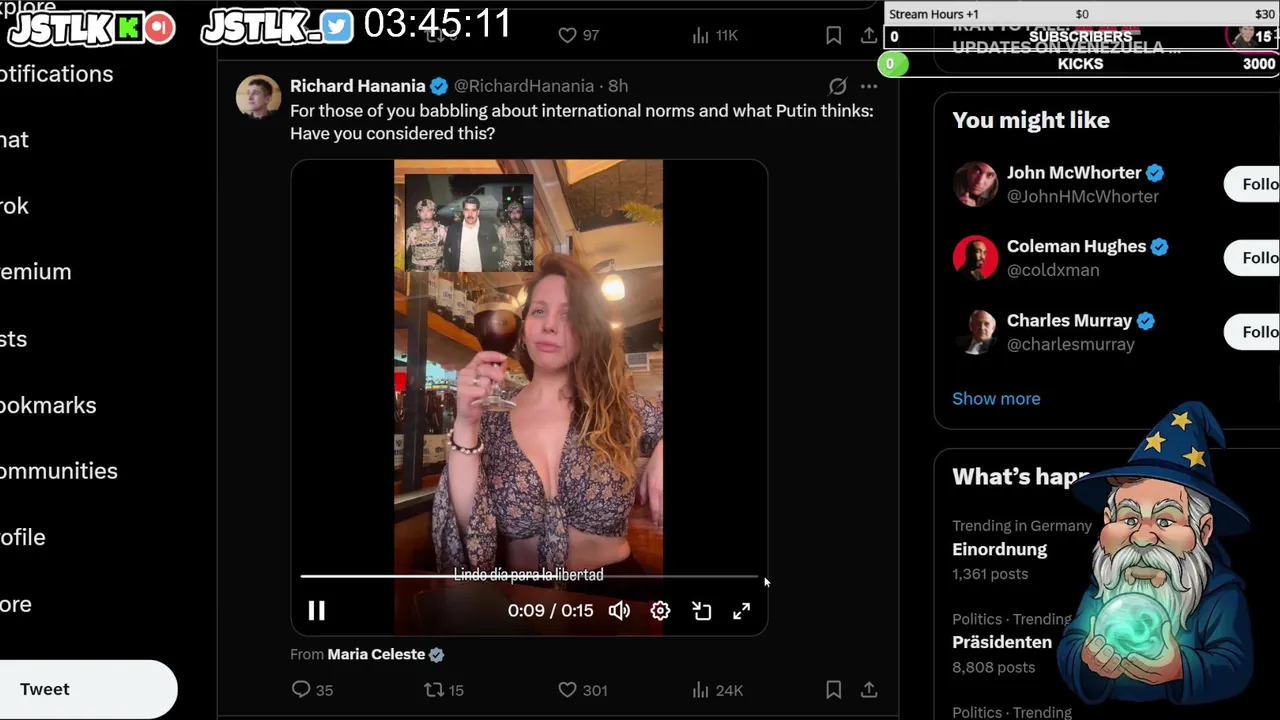Pause the playing video
1280x720 pixels.
[x=316, y=610]
